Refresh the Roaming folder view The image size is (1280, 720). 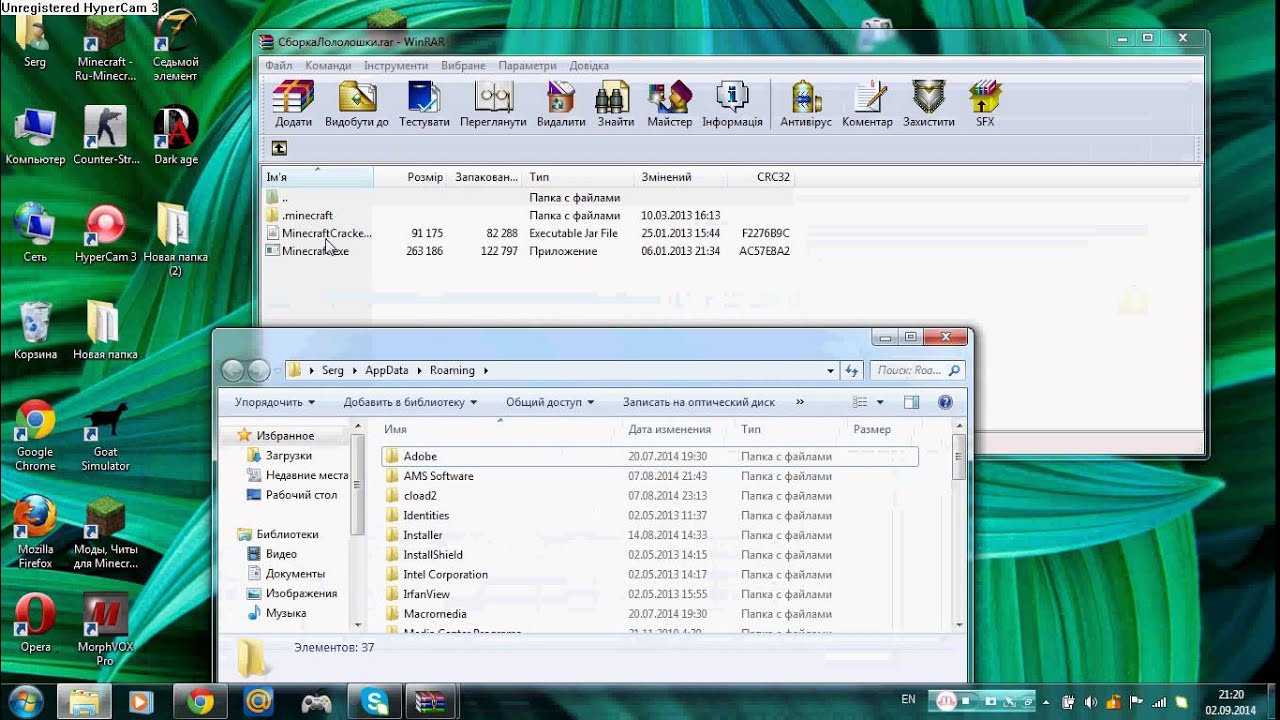[852, 370]
